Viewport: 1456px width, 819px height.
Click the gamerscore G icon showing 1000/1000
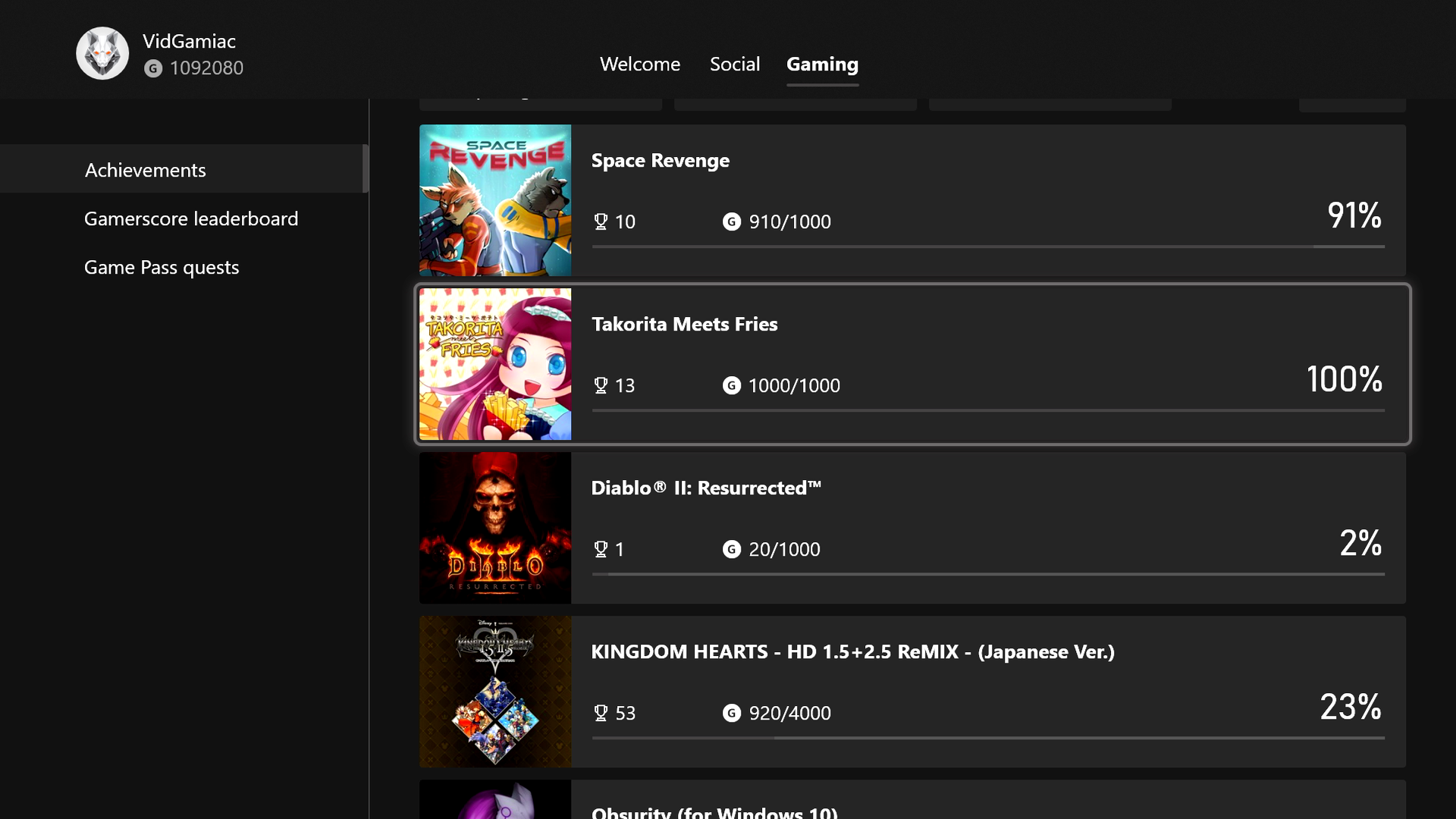pyautogui.click(x=731, y=385)
